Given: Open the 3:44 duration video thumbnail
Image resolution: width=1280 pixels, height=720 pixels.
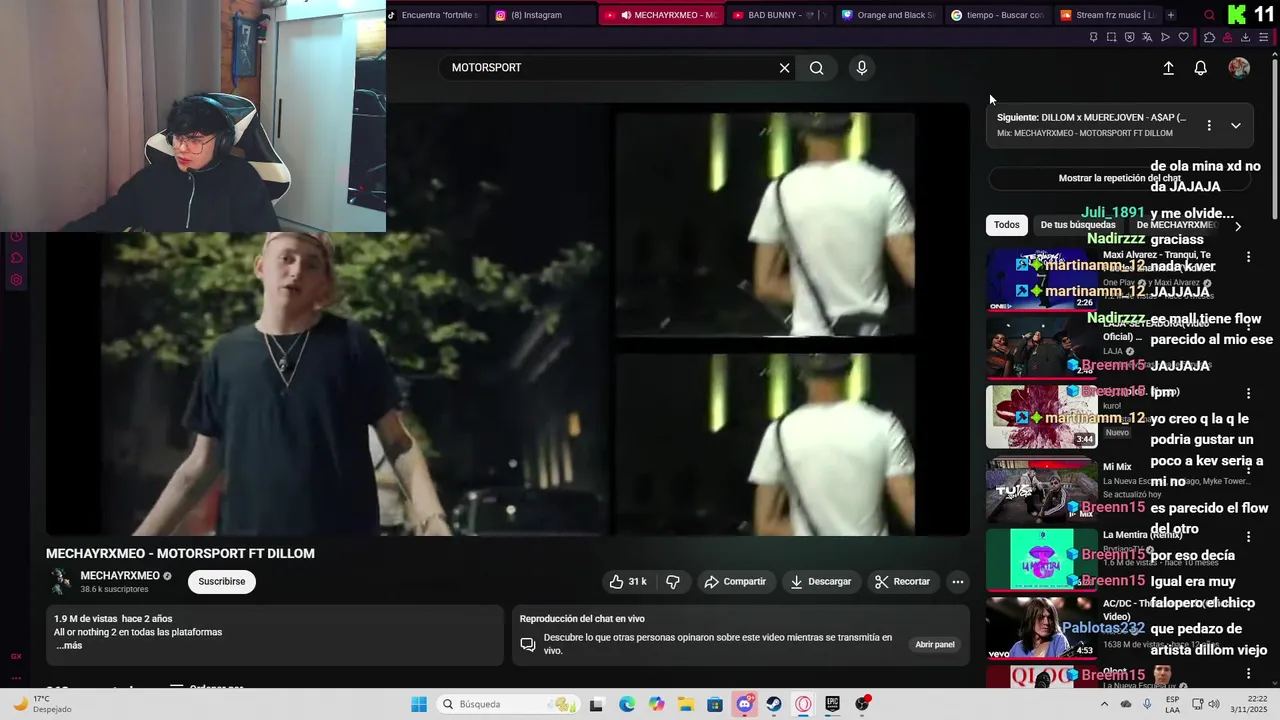Looking at the screenshot, I should pyautogui.click(x=1042, y=416).
